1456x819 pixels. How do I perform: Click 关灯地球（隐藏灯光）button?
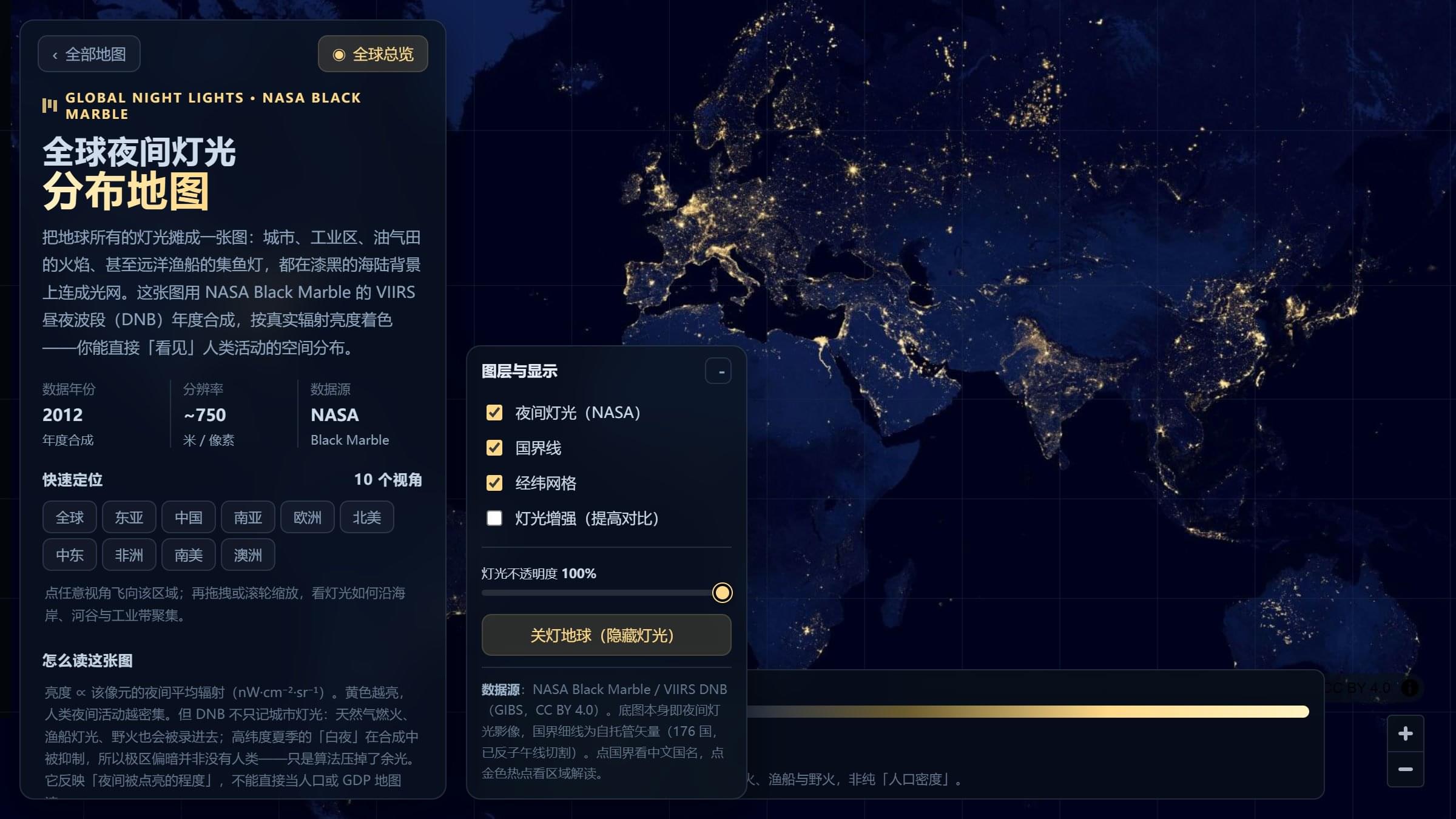606,635
